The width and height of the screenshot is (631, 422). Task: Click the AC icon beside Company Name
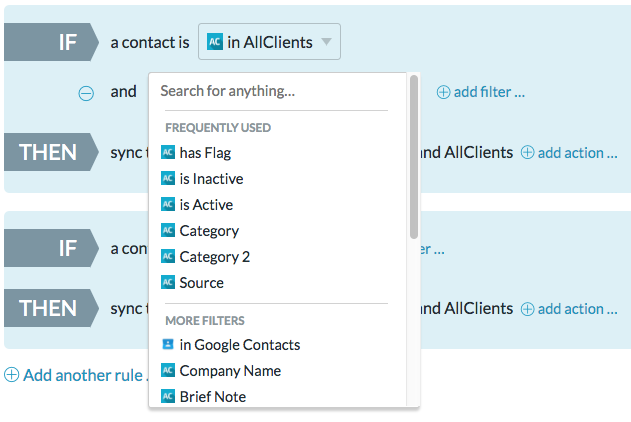[x=168, y=371]
